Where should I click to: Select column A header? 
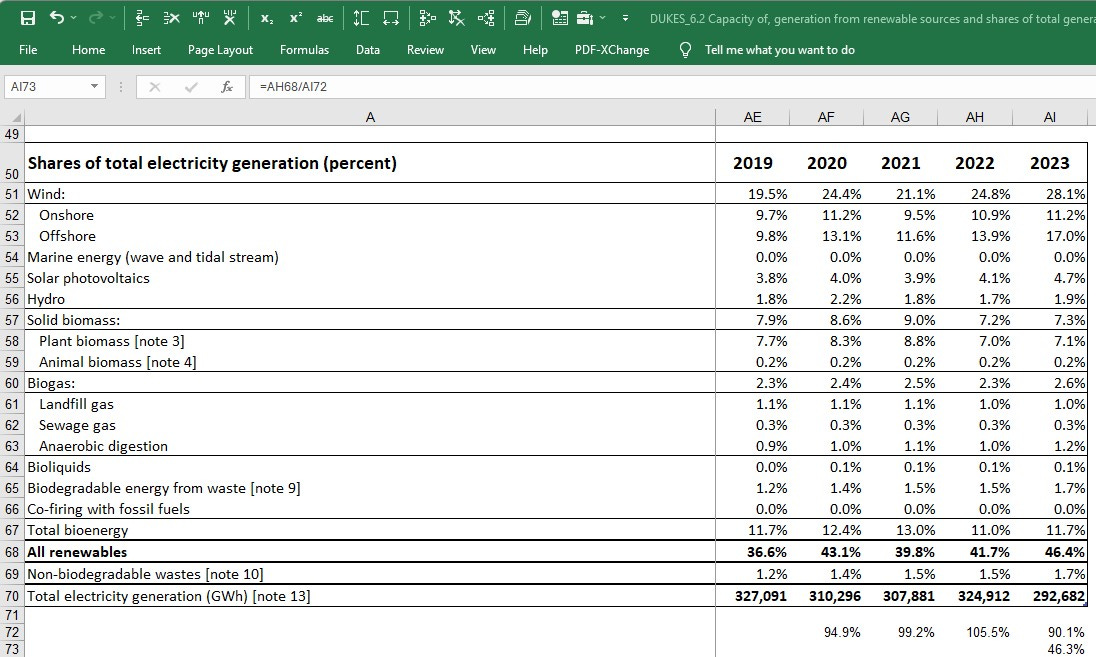click(x=370, y=117)
